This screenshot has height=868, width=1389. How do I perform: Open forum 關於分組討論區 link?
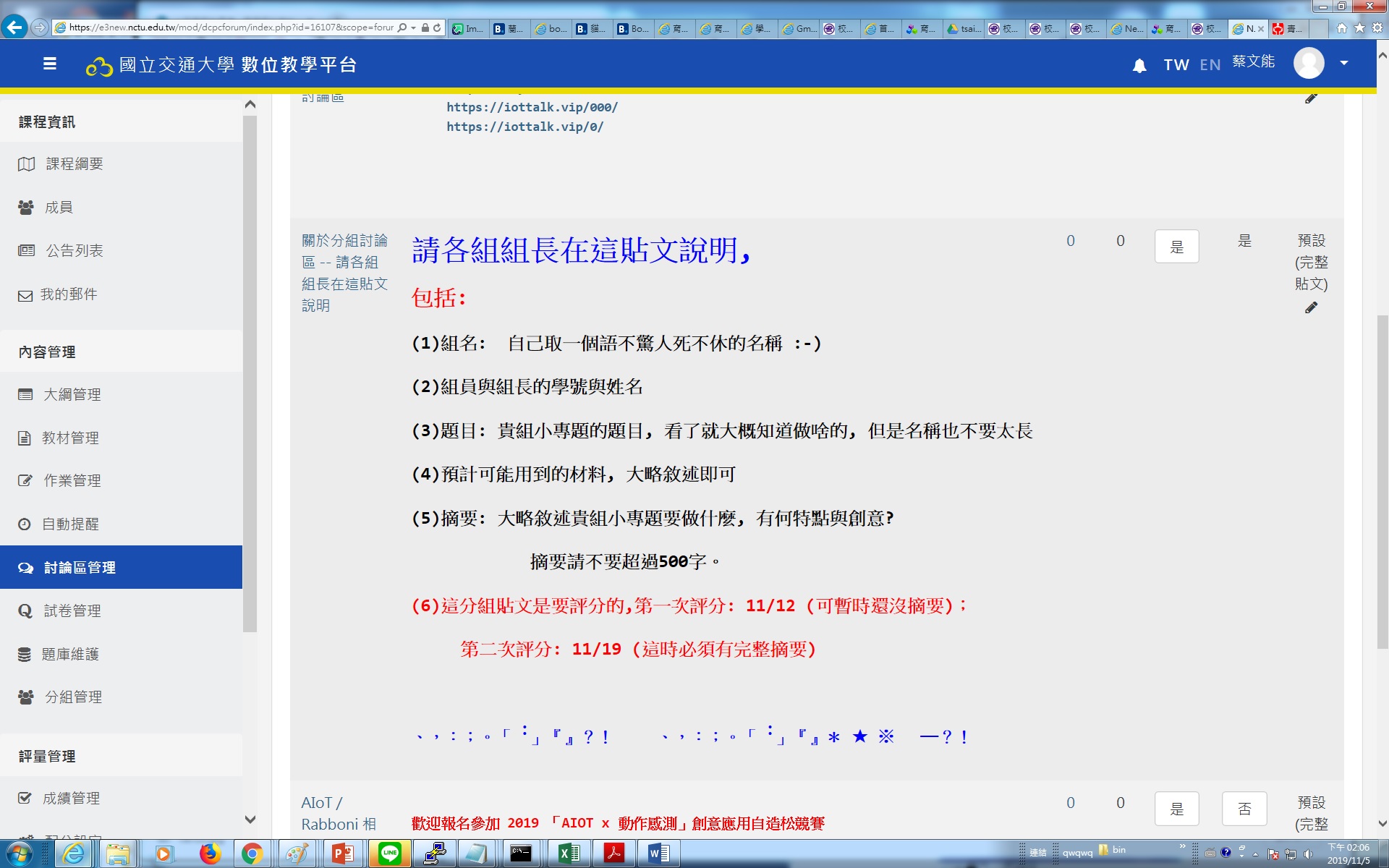pos(344,273)
